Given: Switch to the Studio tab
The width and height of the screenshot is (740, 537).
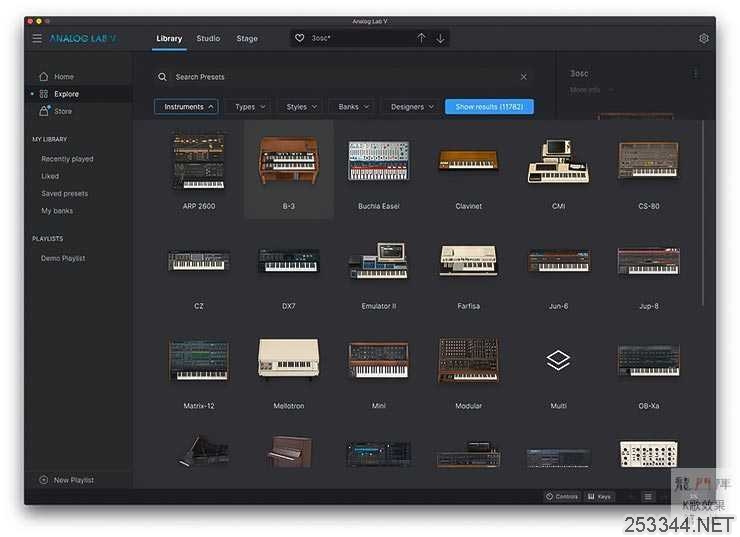Looking at the screenshot, I should 208,38.
